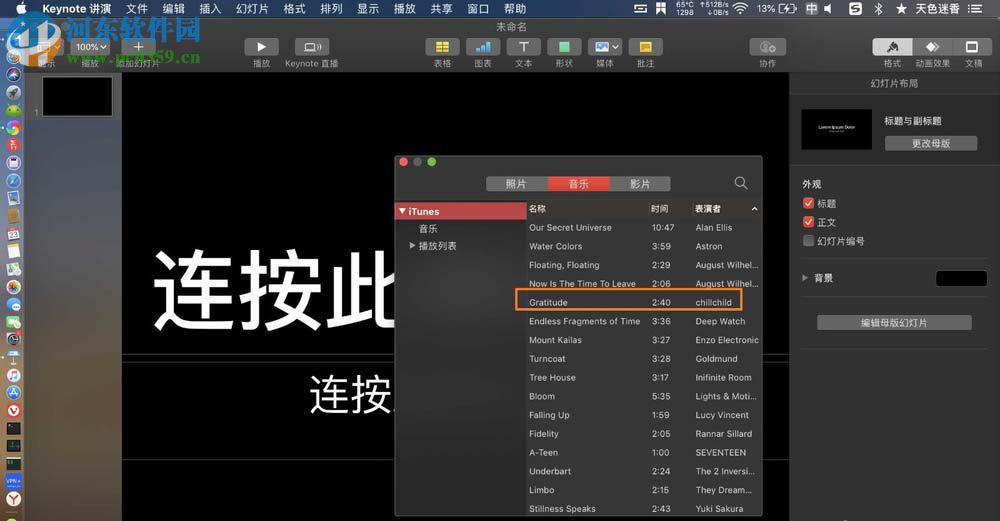Open iTunes music icon in Dock
Image resolution: width=1000 pixels, height=521 pixels.
point(13,375)
